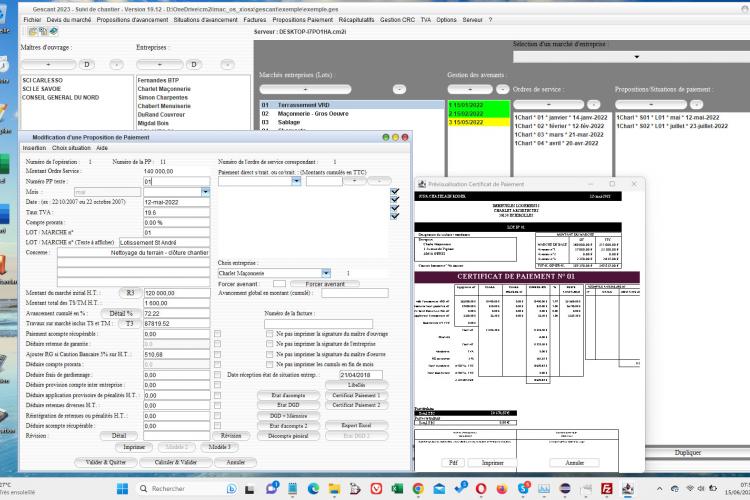
Task: Click the Valider & Quitter button
Action: click(106, 462)
